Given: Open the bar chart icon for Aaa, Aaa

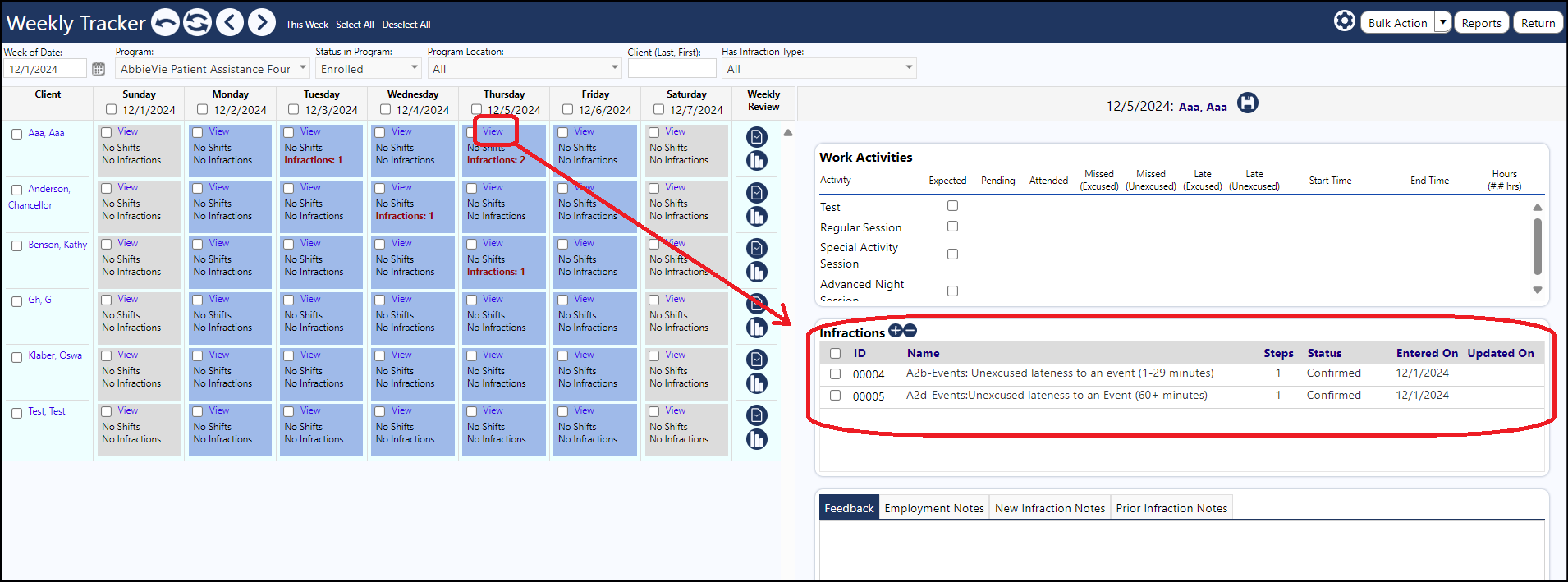Looking at the screenshot, I should (757, 161).
